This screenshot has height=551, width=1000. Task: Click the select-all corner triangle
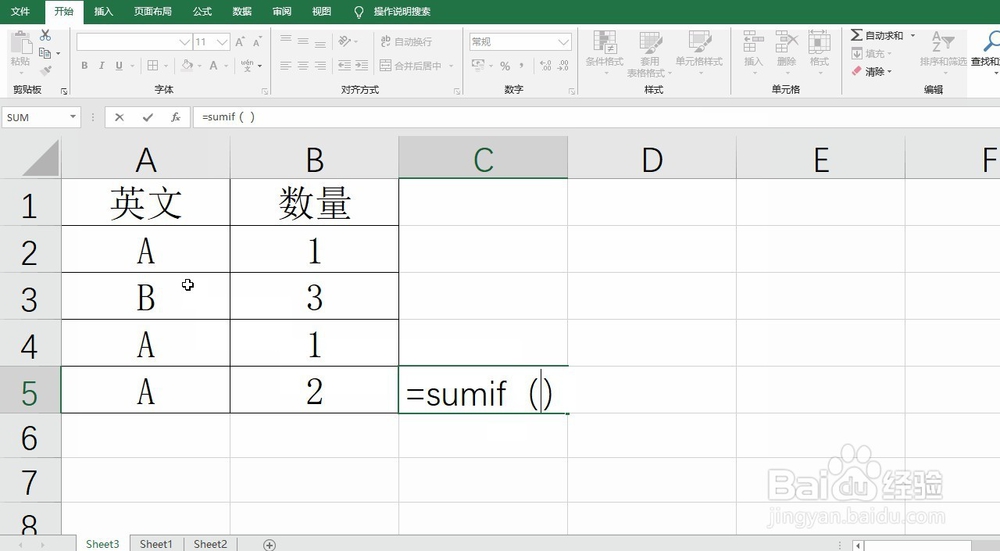[40, 158]
